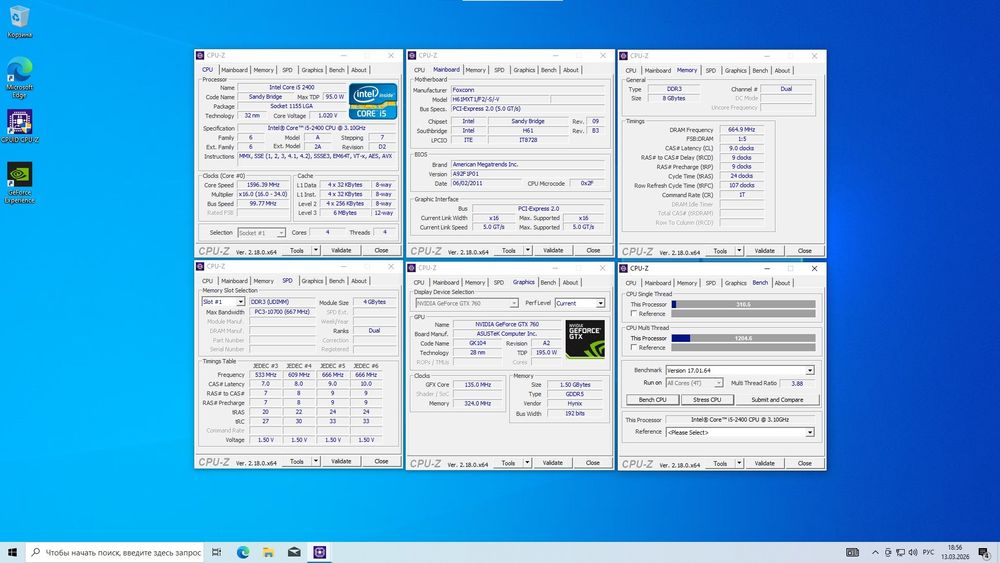1000x563 pixels.
Task: Click the Multi Thread reference bar
Action: [743, 347]
